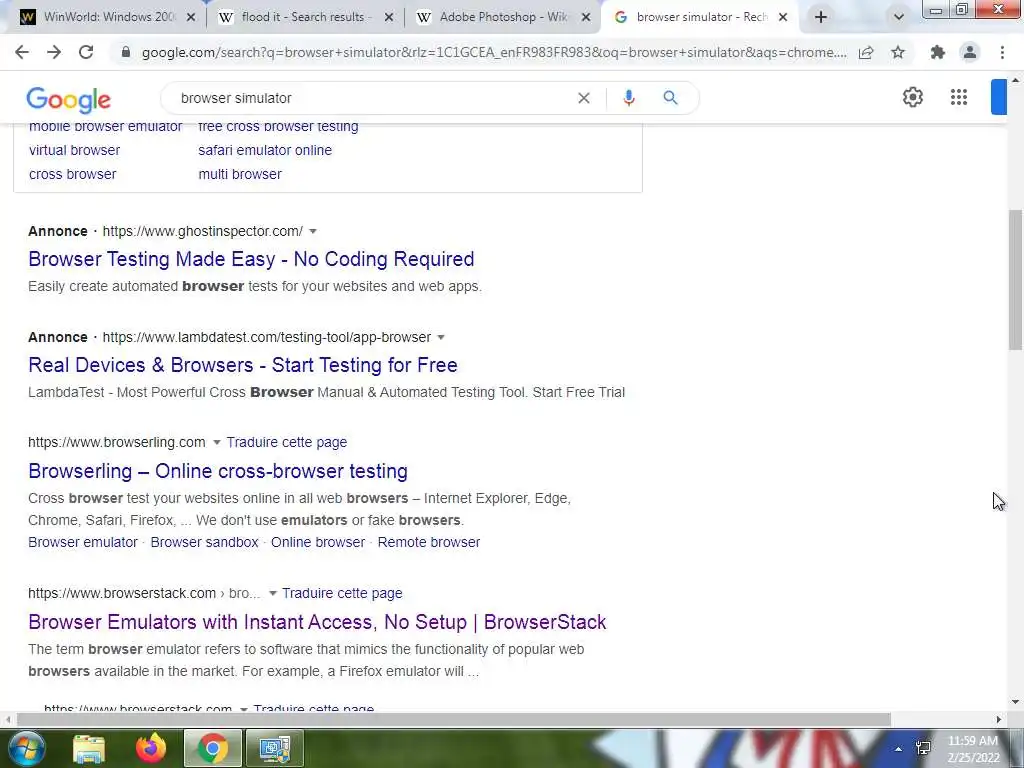Click related search multi browser
Screen dimensions: 1024x768
click(240, 174)
